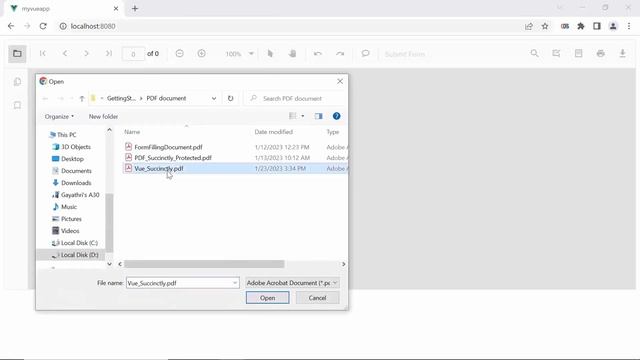Sort files by Date modified column header
The image size is (640, 360).
tap(273, 132)
